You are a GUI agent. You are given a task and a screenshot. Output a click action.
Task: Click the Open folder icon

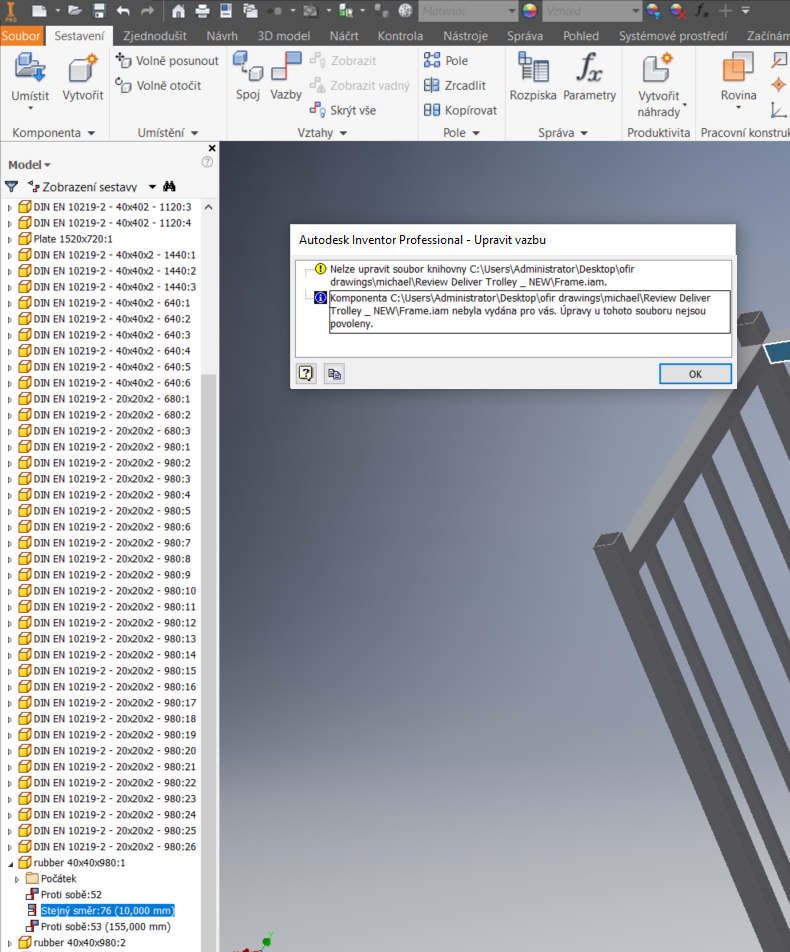[74, 10]
